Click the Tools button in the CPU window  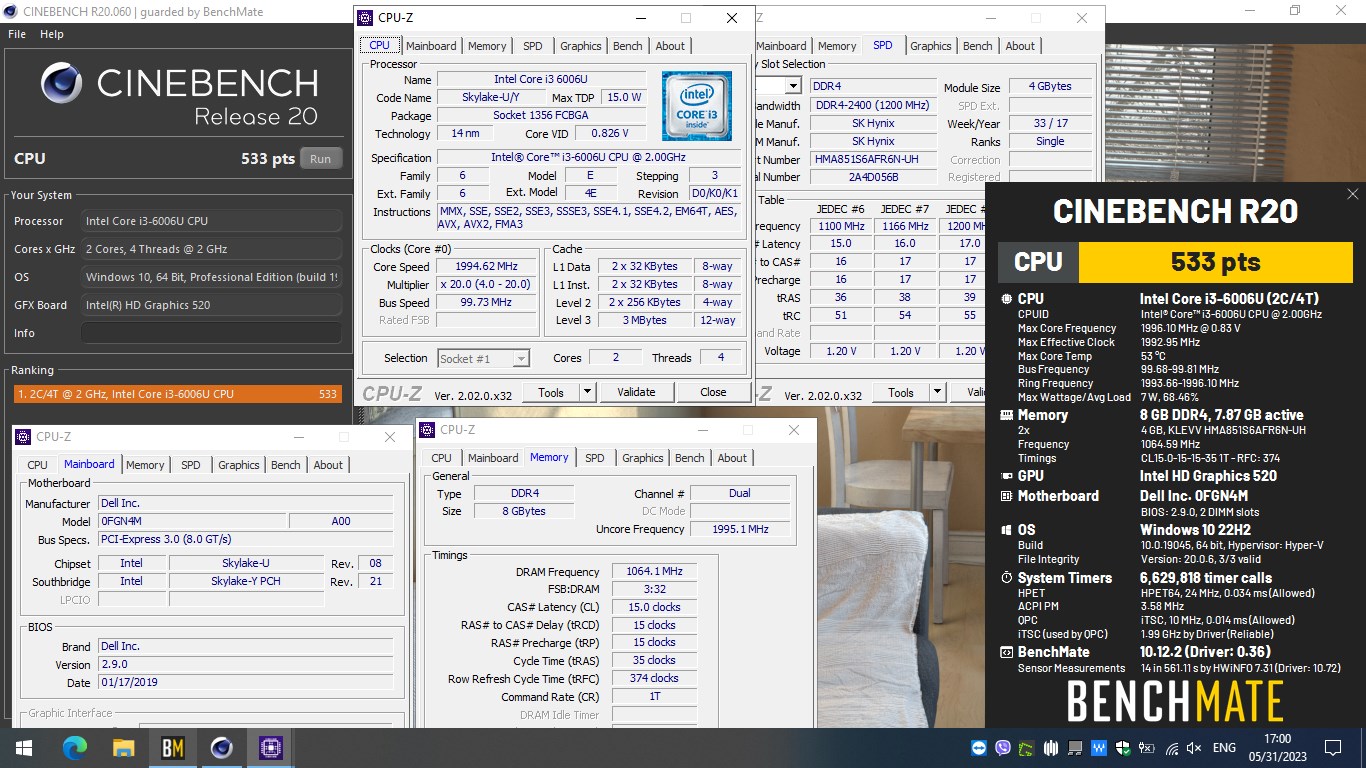click(x=551, y=392)
